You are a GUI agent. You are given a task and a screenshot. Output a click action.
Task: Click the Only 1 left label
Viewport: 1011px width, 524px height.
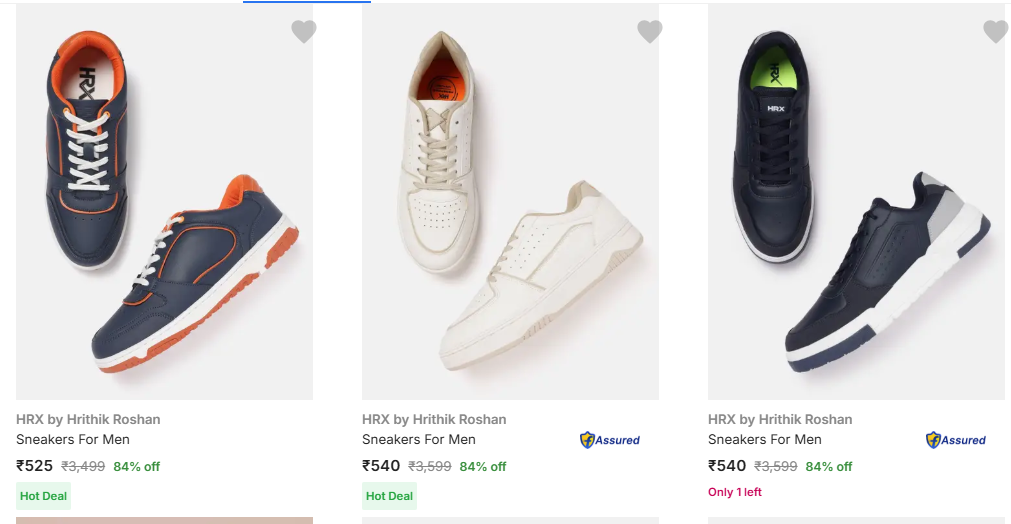(x=735, y=492)
